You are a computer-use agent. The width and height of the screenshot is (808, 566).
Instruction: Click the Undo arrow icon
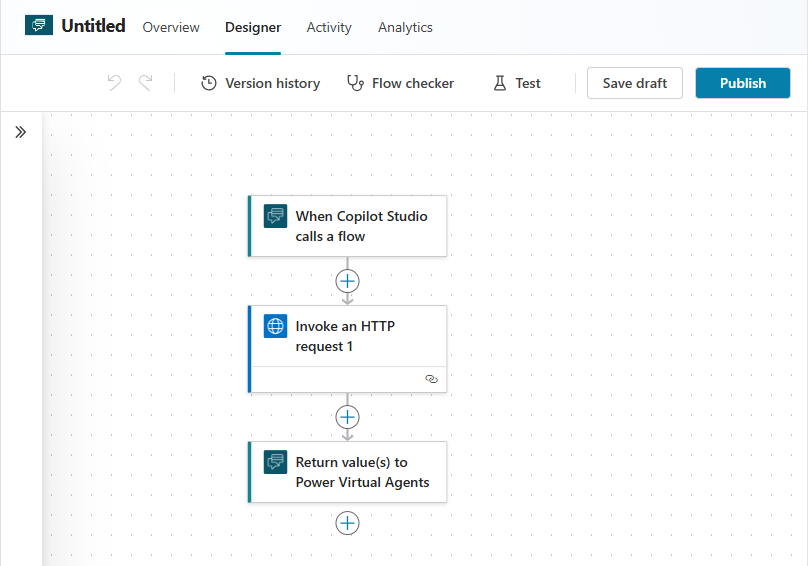pos(114,83)
